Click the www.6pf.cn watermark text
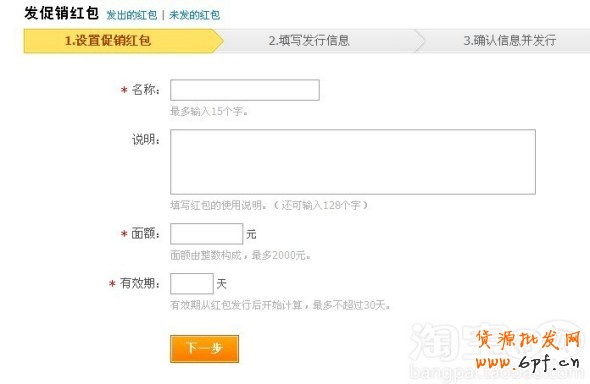590x384 pixels. tap(528, 363)
